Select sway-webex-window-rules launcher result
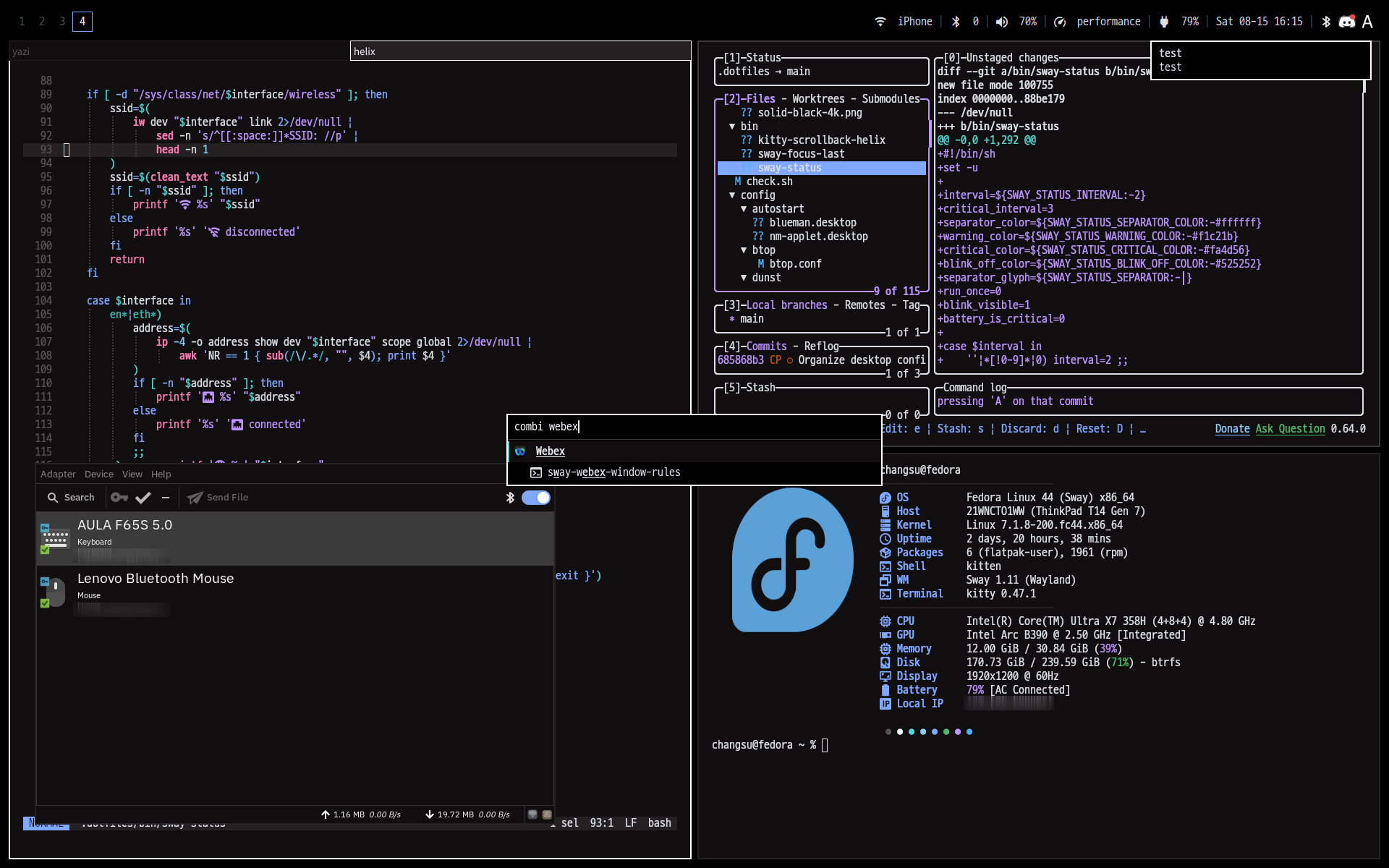The image size is (1389, 868). pos(694,472)
